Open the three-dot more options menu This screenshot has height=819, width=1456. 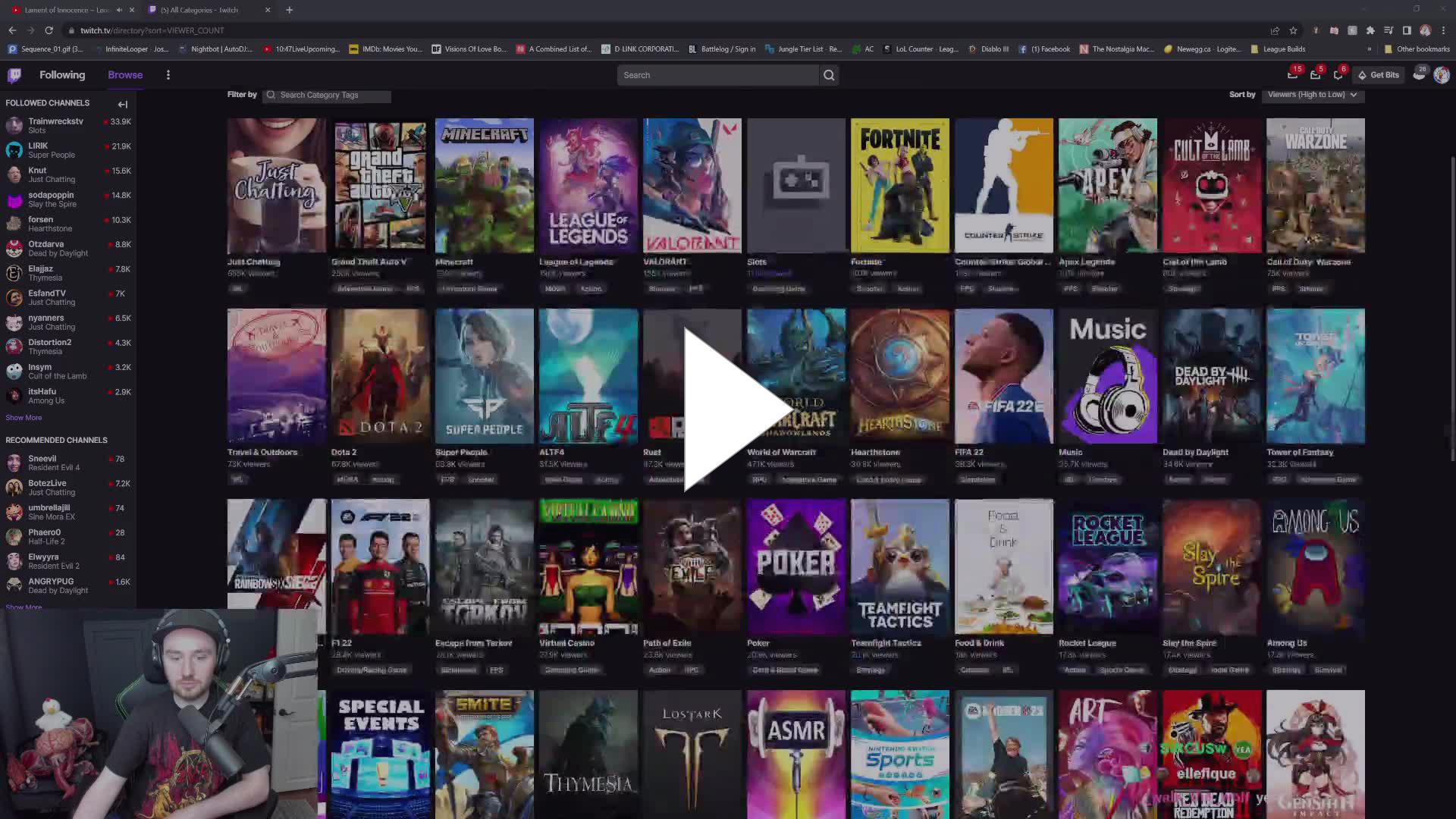click(168, 74)
